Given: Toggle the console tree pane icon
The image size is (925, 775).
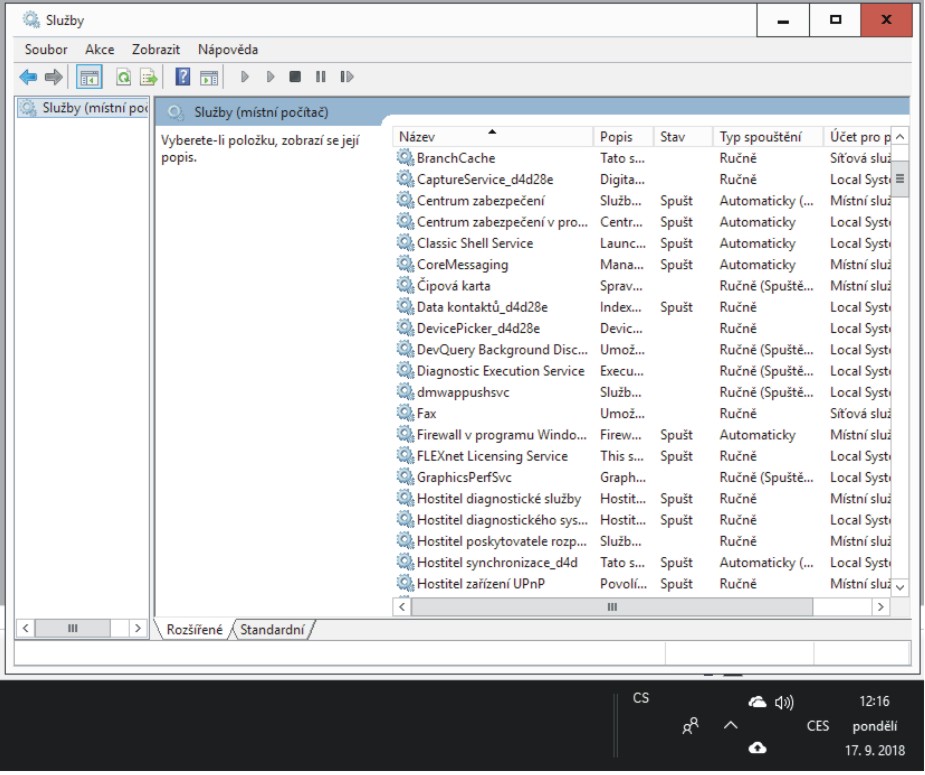Looking at the screenshot, I should pyautogui.click(x=88, y=77).
